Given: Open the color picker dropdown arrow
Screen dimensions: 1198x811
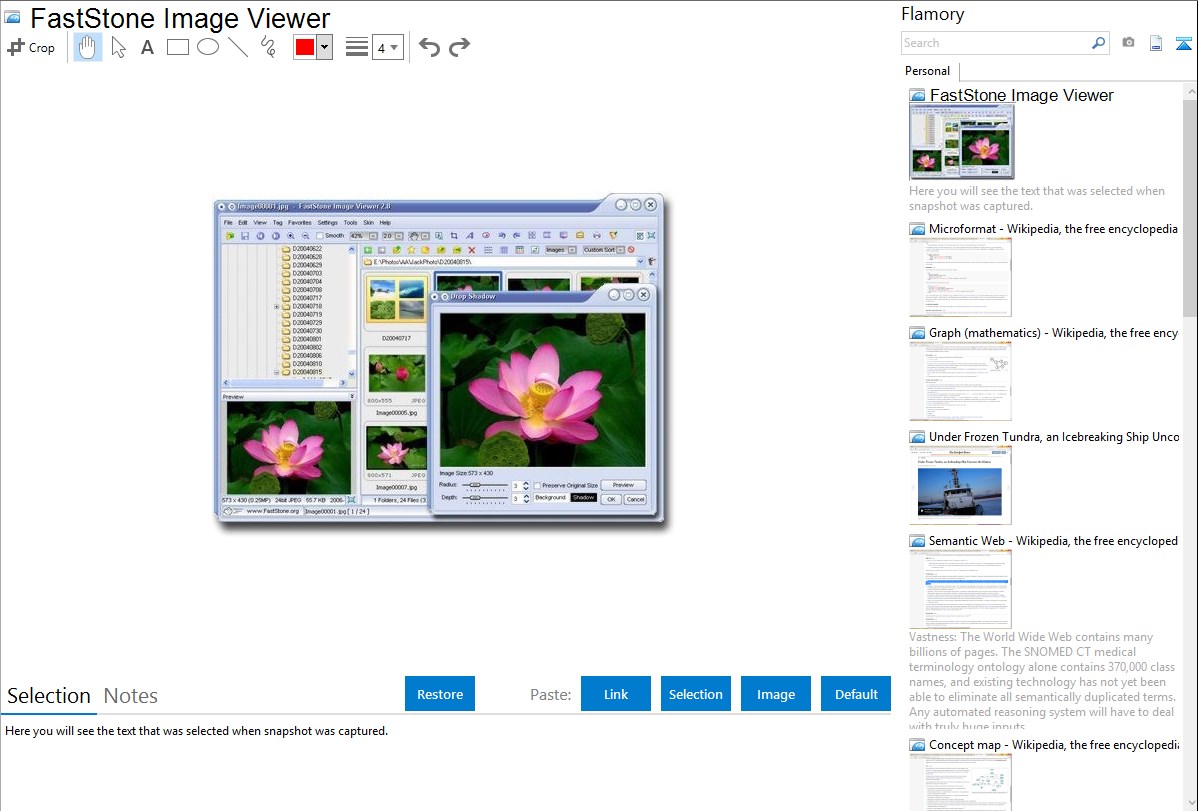Looking at the screenshot, I should coord(324,47).
